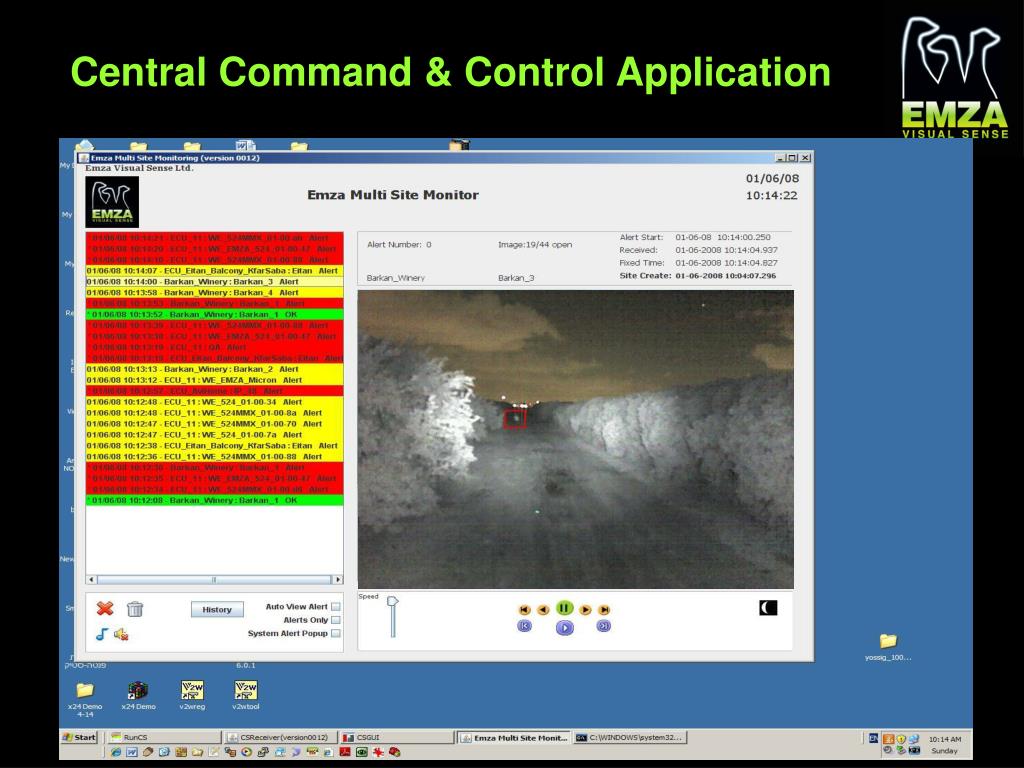Viewport: 1024px width, 768px height.
Task: Click the Adobe PDF quick launch icon
Action: pyautogui.click(x=345, y=752)
